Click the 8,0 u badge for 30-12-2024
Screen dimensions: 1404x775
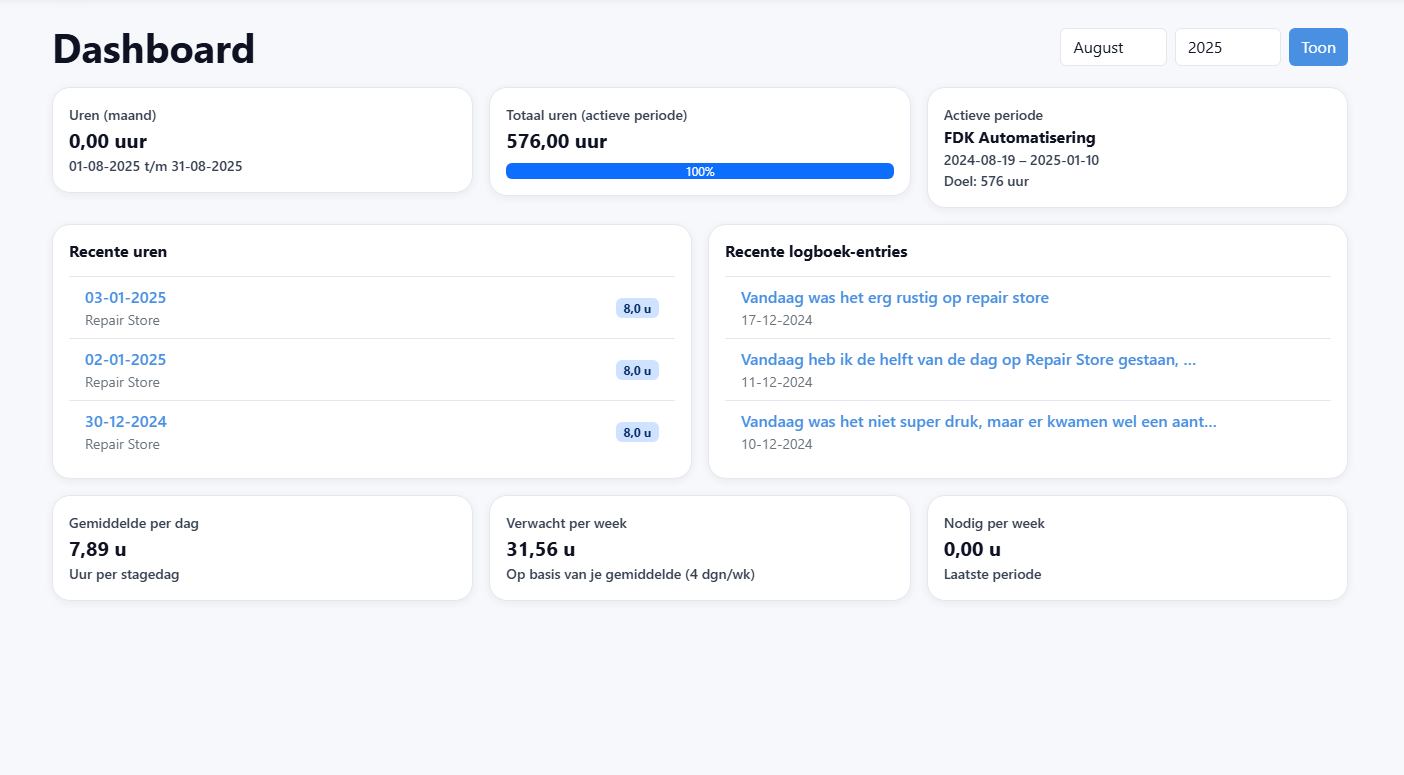coord(637,432)
